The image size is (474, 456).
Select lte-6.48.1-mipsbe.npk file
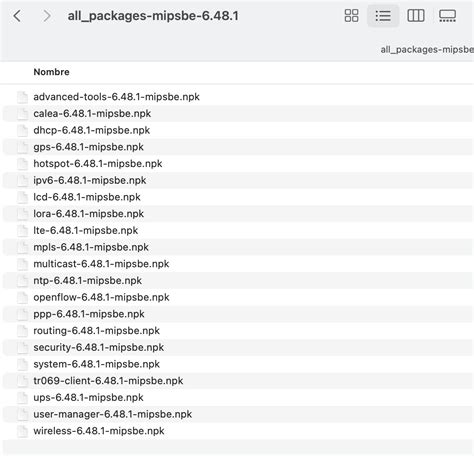coord(85,230)
